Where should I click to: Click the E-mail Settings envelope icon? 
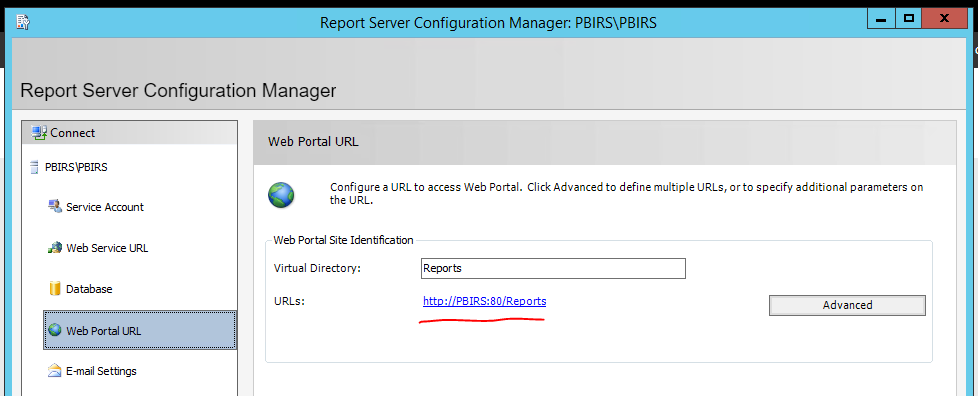(x=55, y=370)
